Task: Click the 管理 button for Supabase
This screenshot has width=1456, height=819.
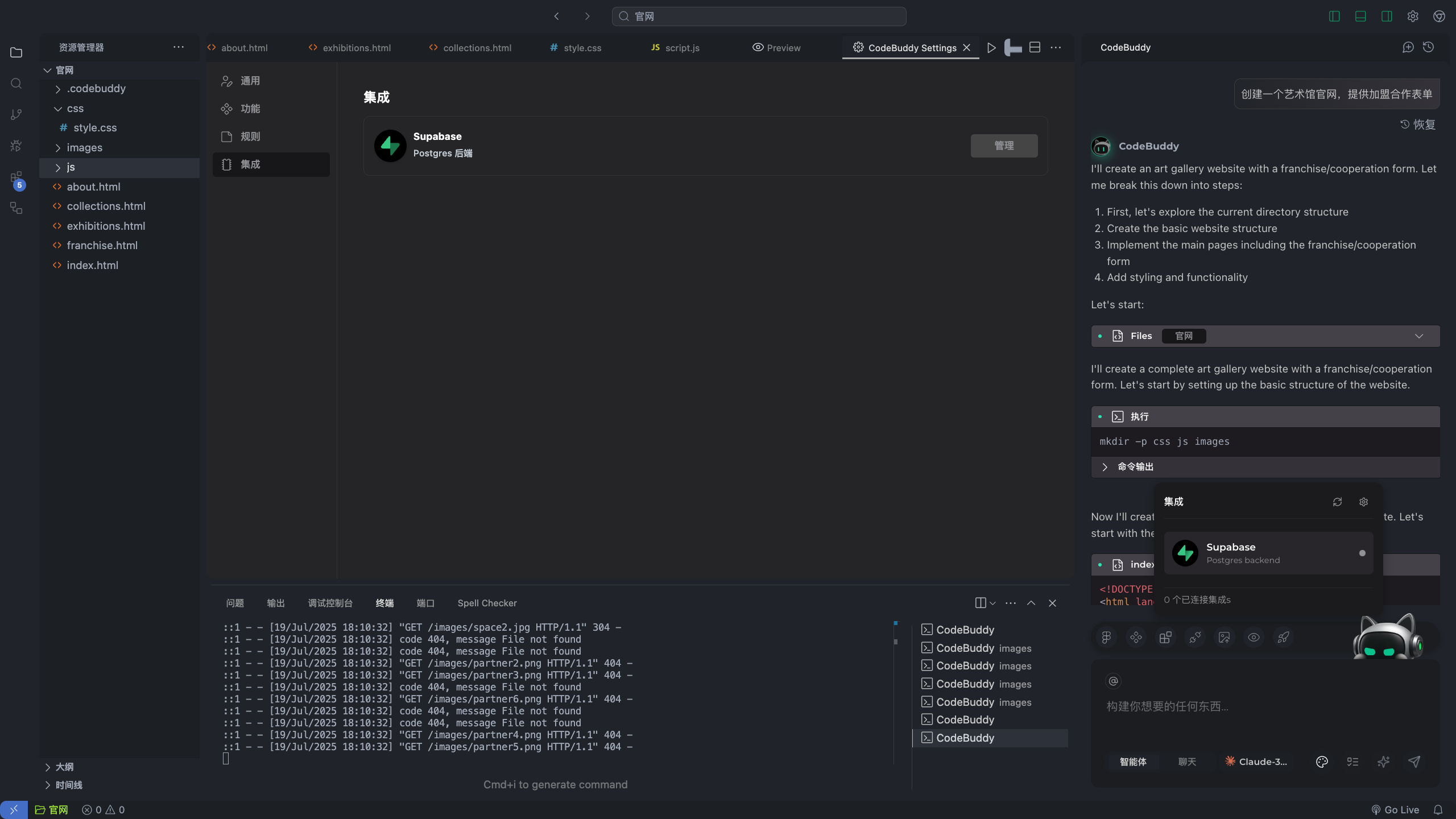Action: click(1004, 146)
